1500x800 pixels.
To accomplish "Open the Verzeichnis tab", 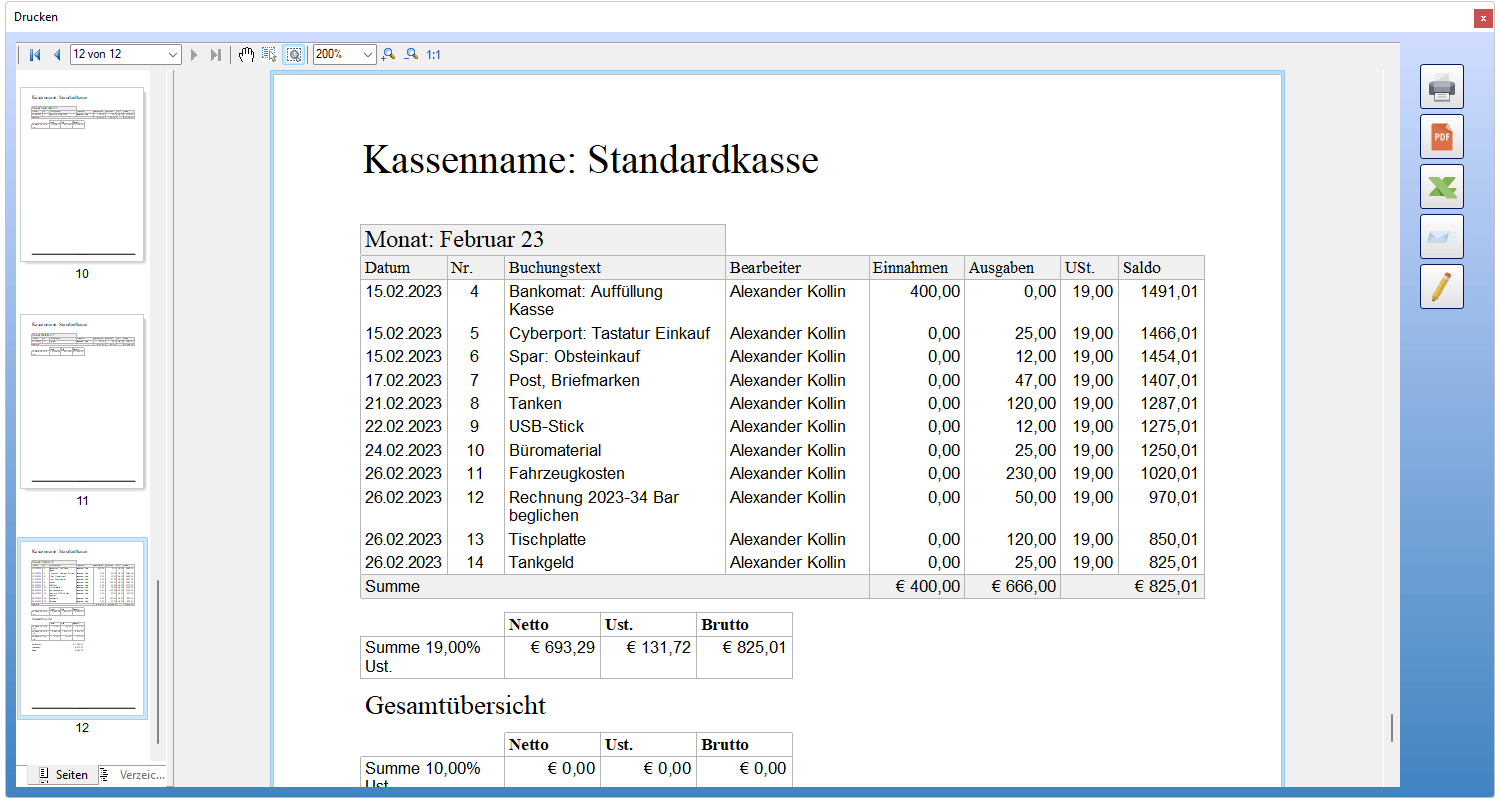I will pyautogui.click(x=133, y=775).
